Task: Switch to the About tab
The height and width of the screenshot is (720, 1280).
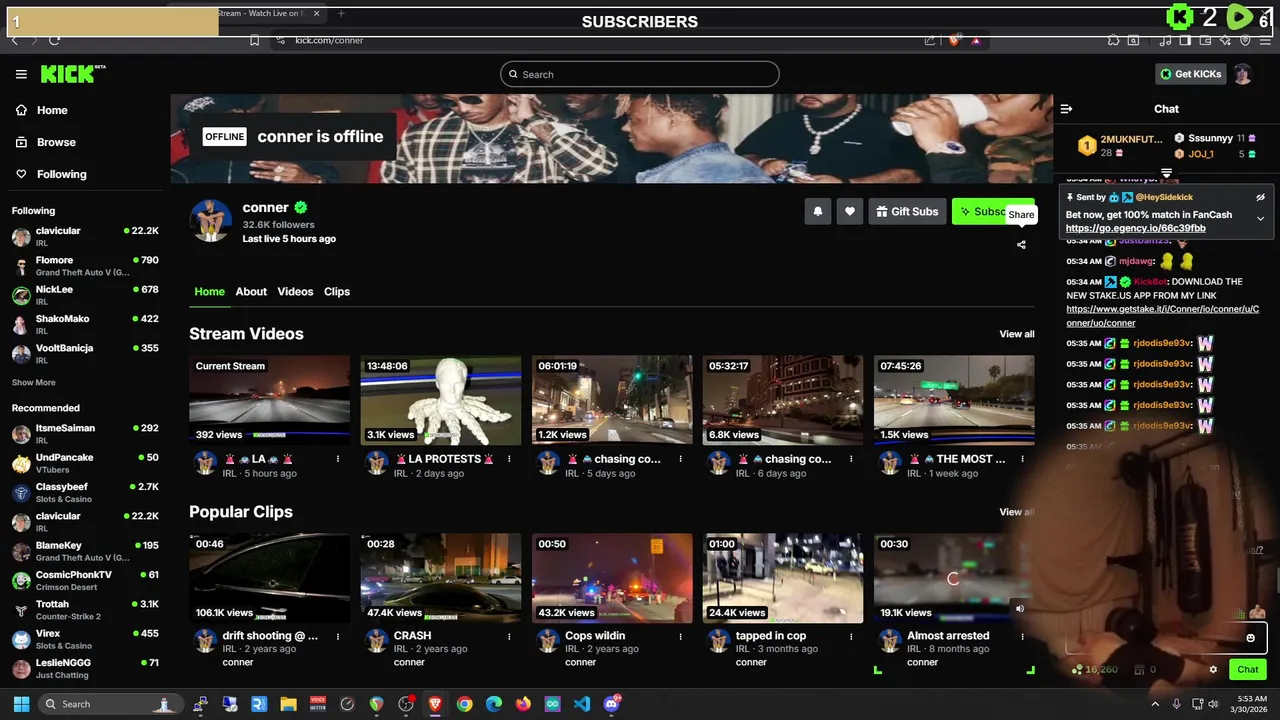Action: pos(251,292)
